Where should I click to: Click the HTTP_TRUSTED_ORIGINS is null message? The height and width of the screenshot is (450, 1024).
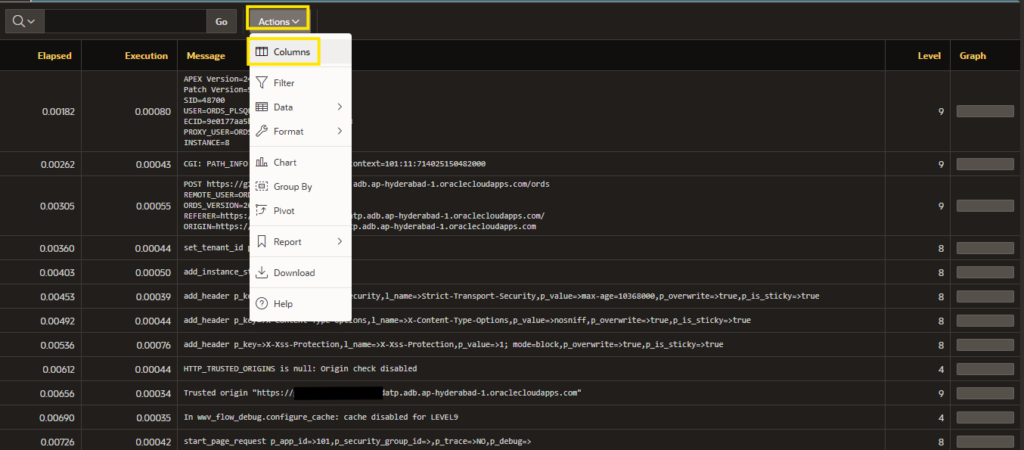click(x=300, y=369)
